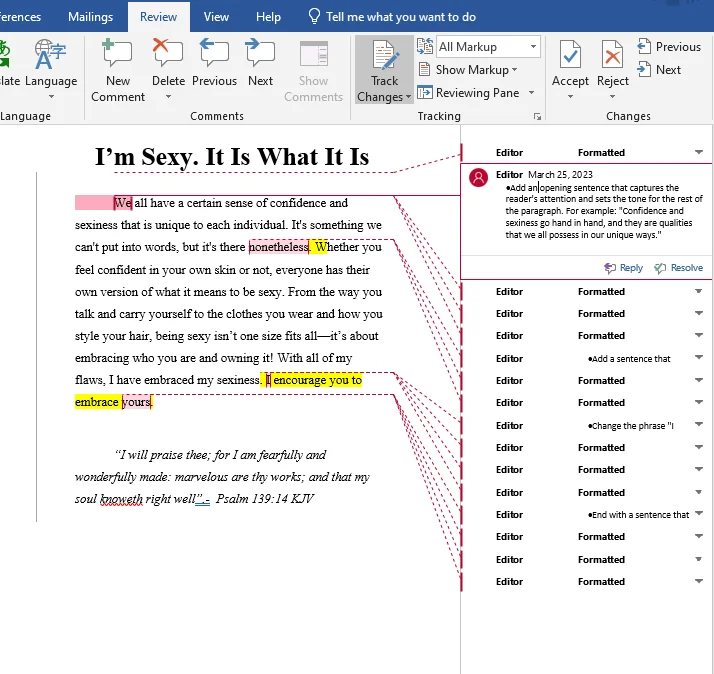714x674 pixels.
Task: Click Reply on the Editor comment
Action: (x=624, y=268)
